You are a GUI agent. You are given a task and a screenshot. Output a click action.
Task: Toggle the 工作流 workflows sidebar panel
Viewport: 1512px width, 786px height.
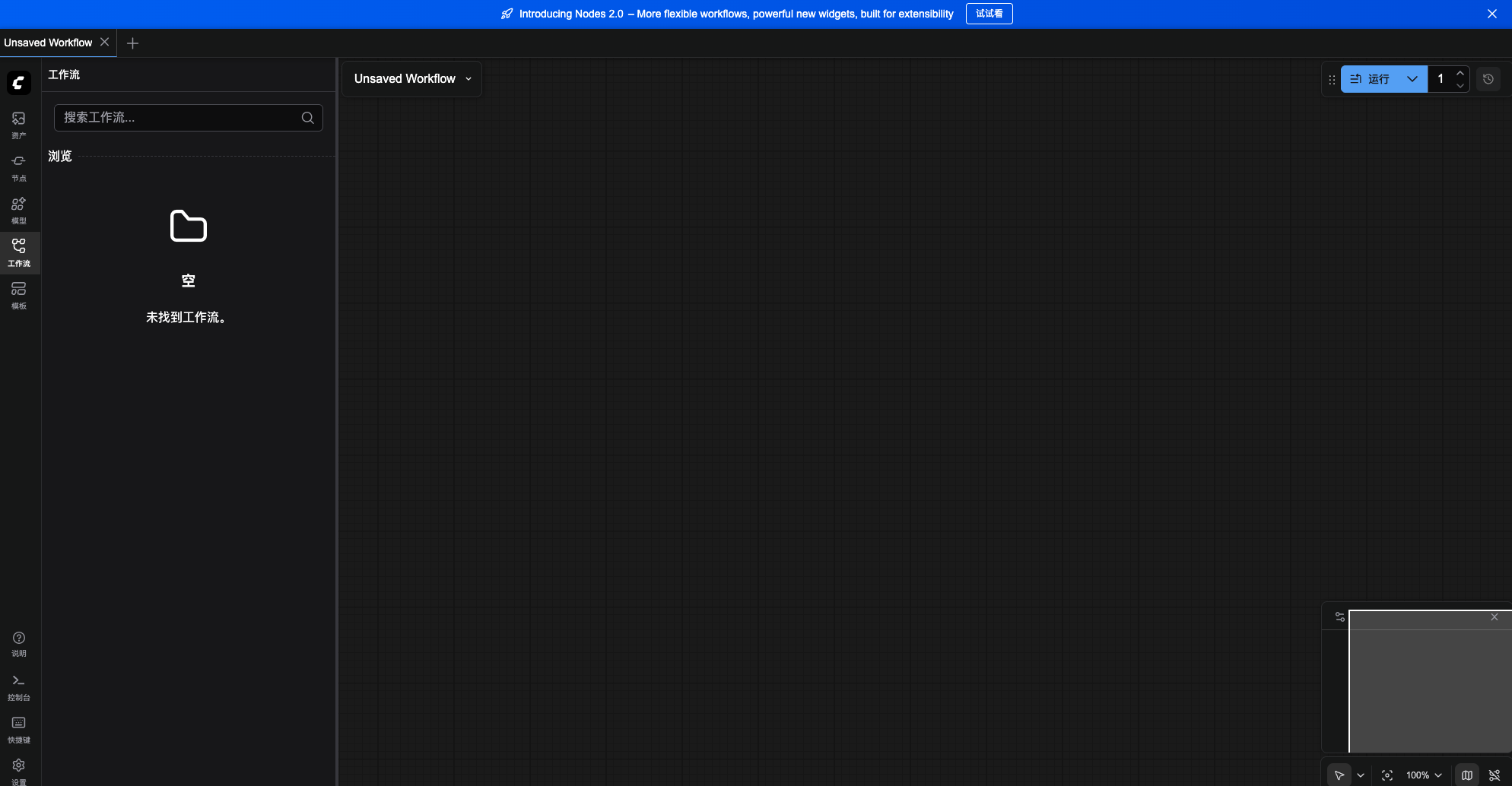pos(19,252)
